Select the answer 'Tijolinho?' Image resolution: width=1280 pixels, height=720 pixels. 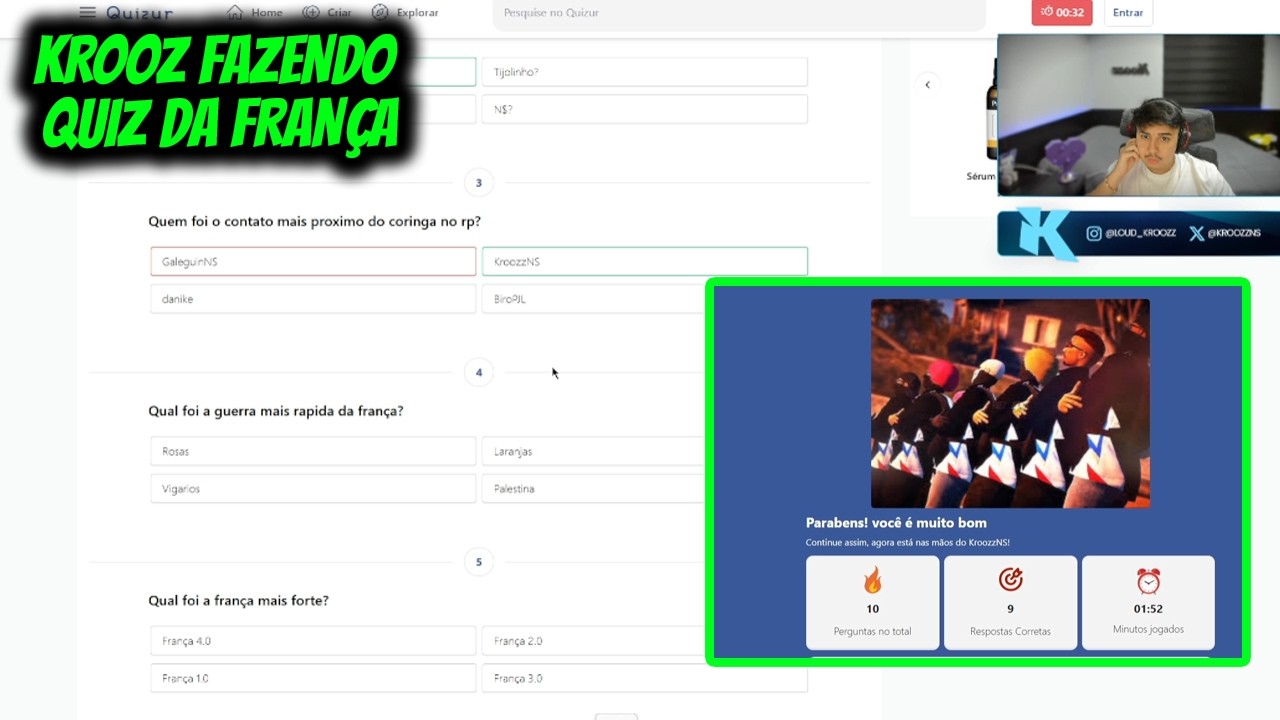click(644, 72)
